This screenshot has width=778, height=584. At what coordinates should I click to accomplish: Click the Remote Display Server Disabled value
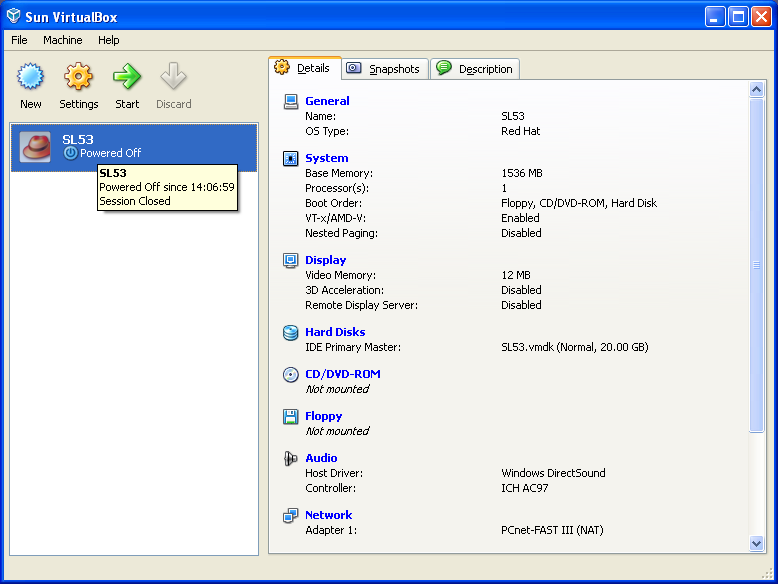(521, 305)
